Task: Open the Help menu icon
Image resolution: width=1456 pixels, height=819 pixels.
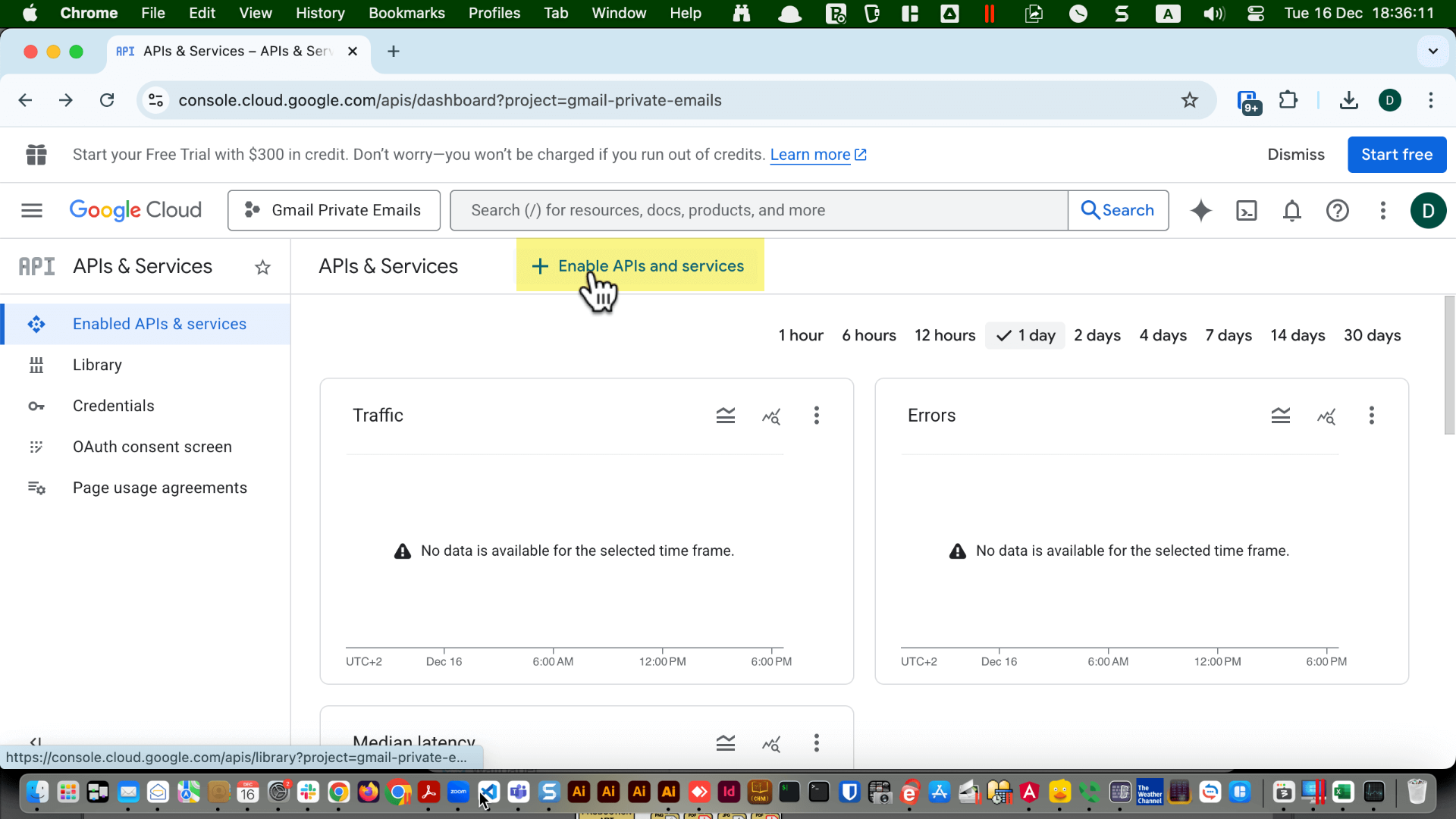Action: 1337,210
